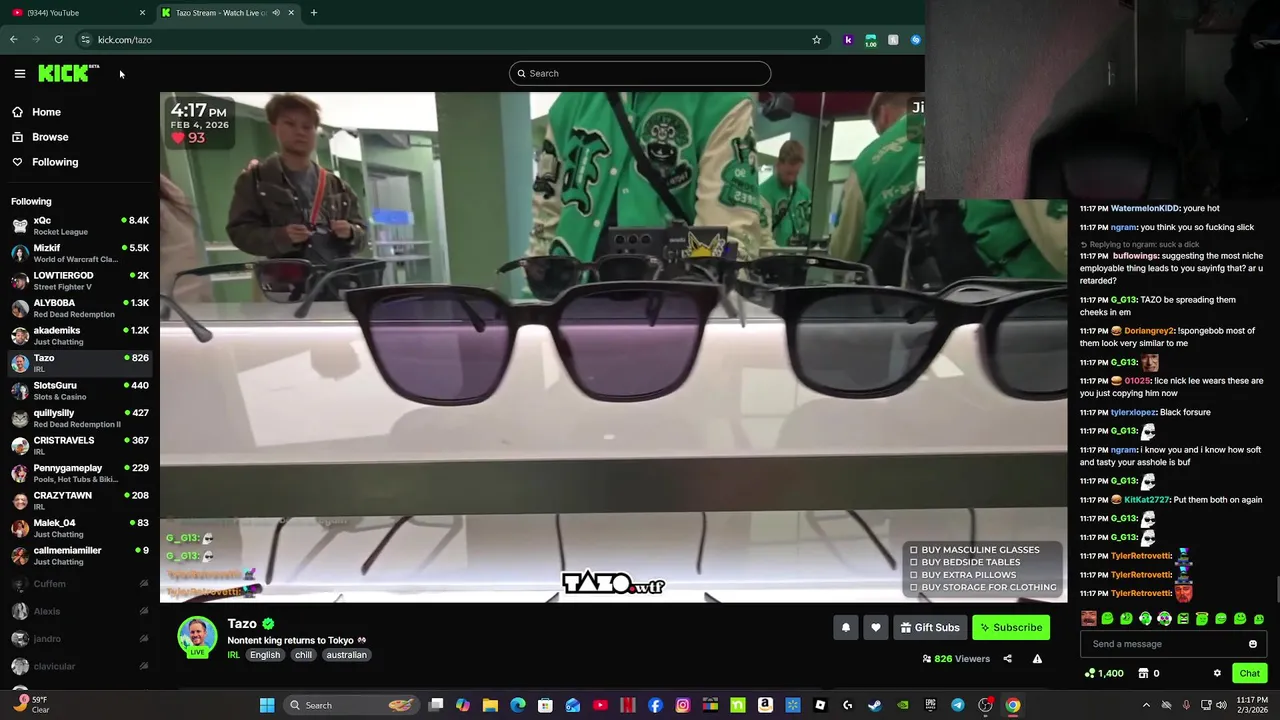Open offline channel Alexis in the sidebar
1280x720 pixels.
tap(80, 611)
